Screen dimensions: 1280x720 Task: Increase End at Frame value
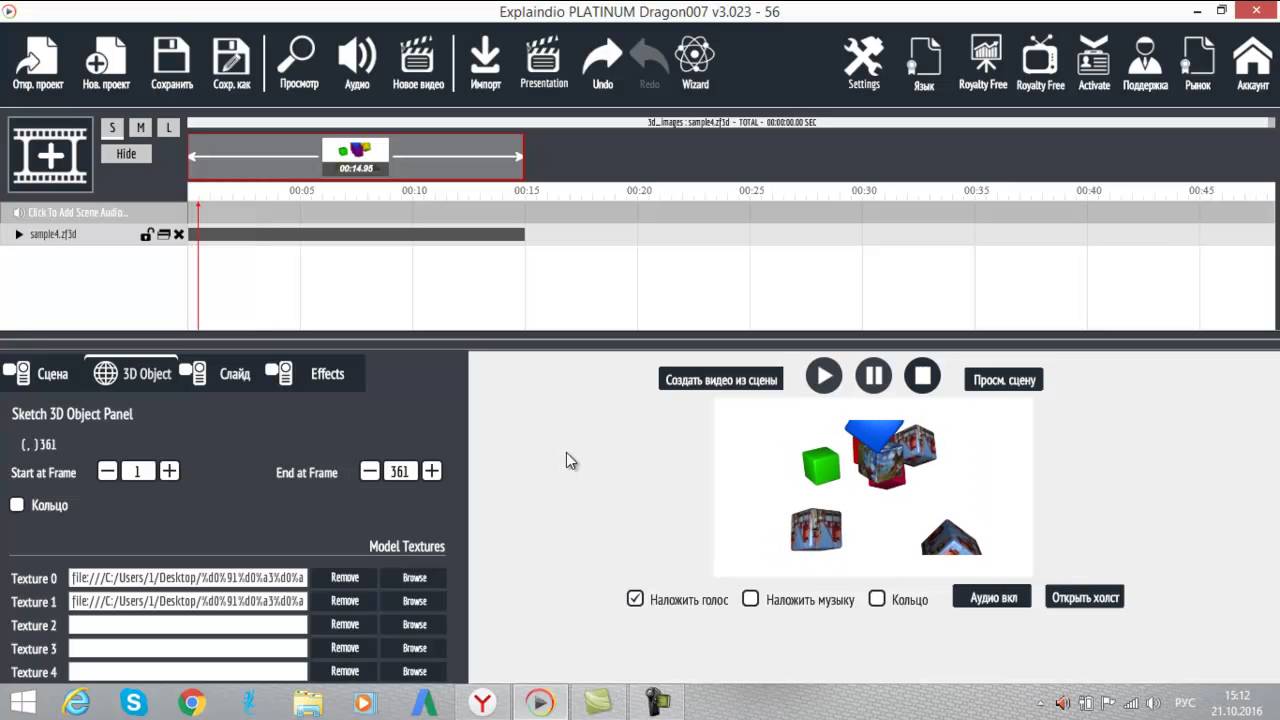coord(432,471)
